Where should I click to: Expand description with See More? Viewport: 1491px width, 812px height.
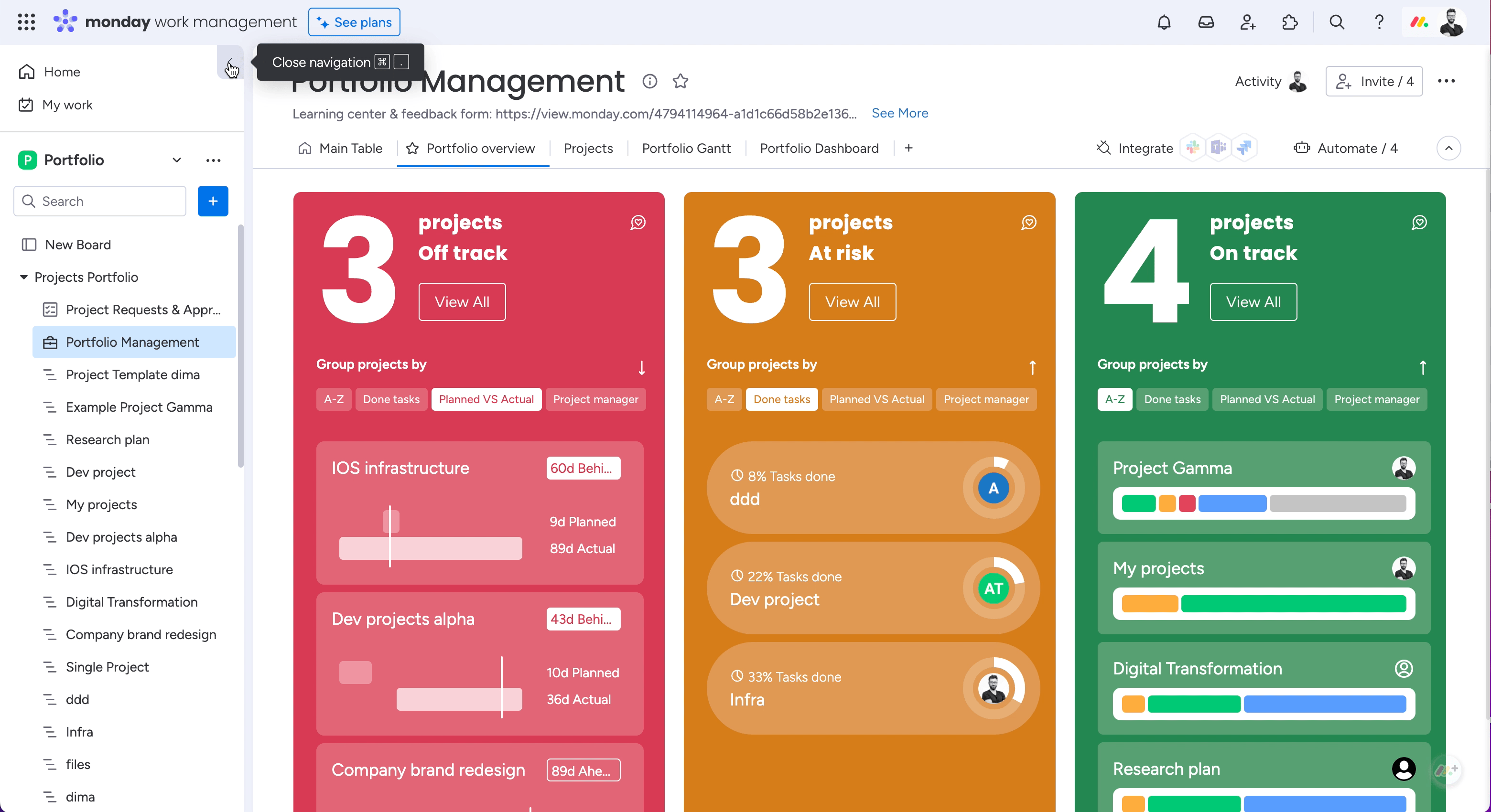[900, 113]
